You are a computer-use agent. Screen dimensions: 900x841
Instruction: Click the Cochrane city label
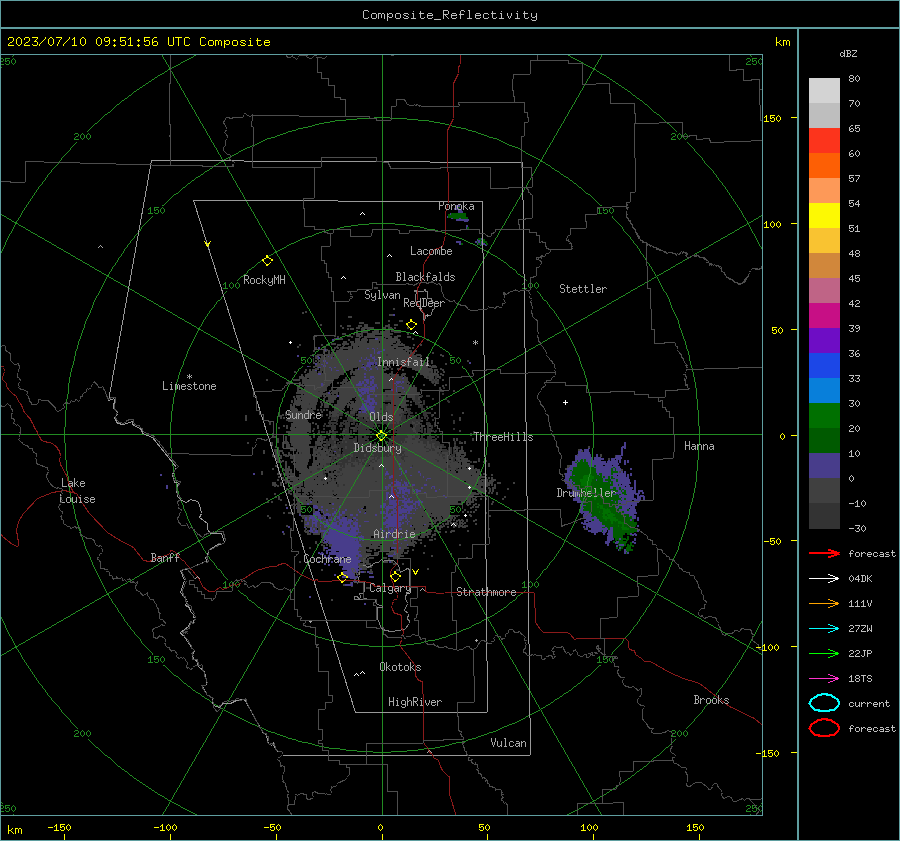327,559
